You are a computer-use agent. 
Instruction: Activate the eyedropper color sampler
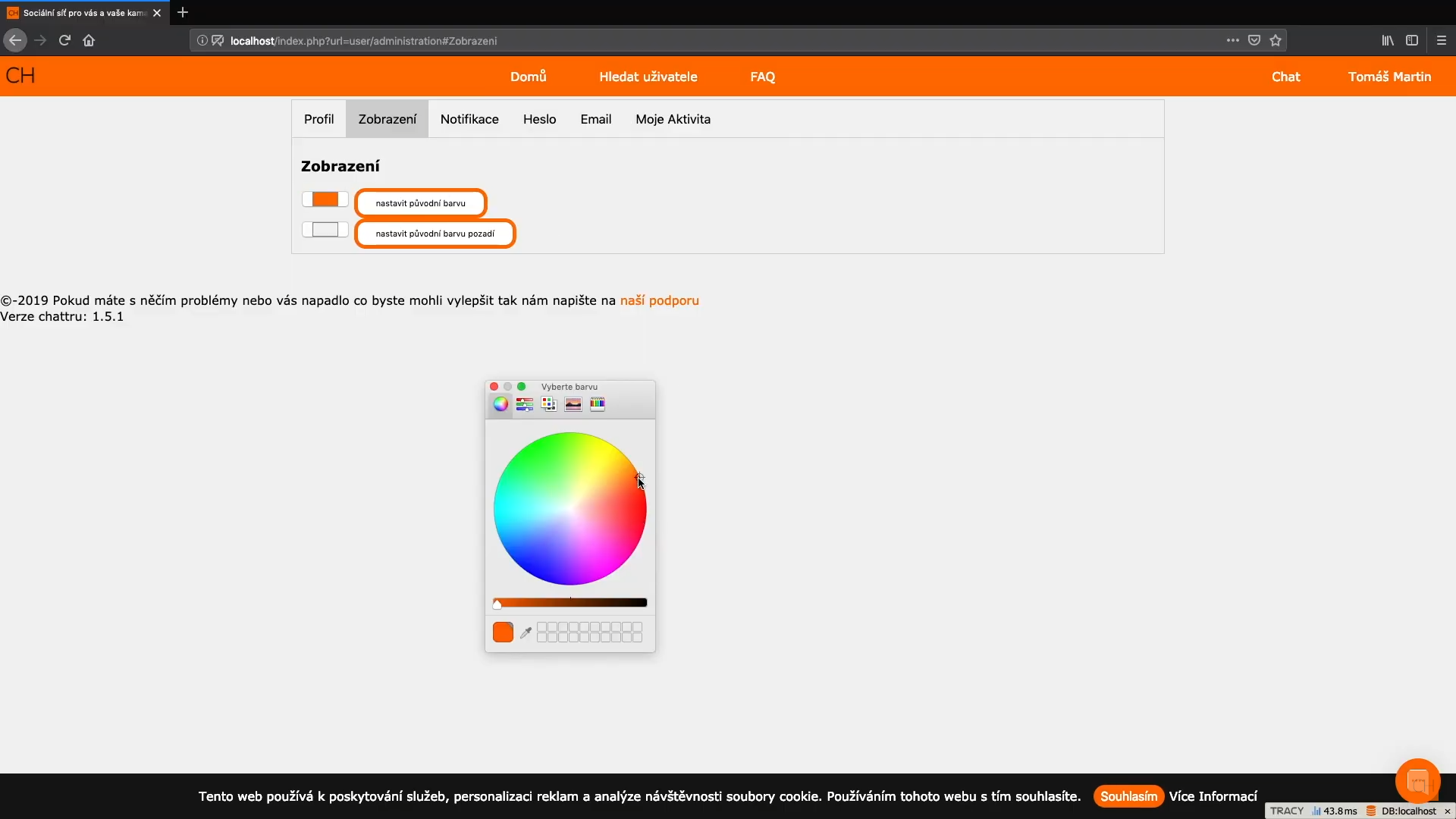click(526, 632)
